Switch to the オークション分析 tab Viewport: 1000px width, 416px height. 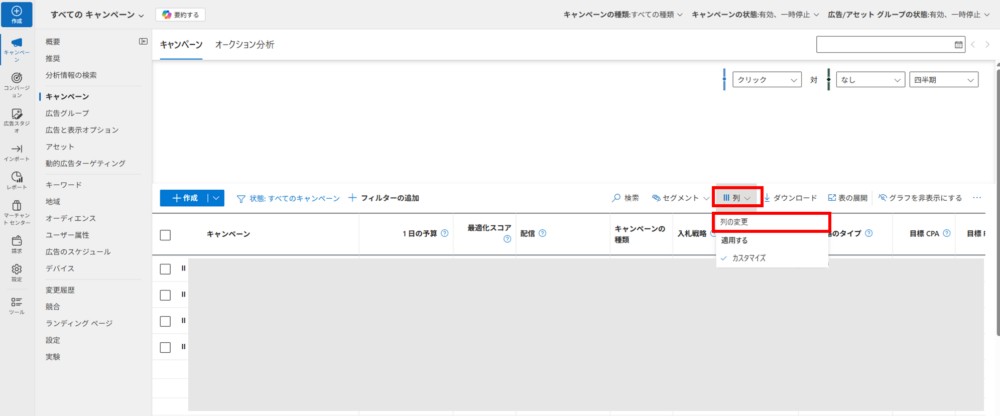[244, 45]
